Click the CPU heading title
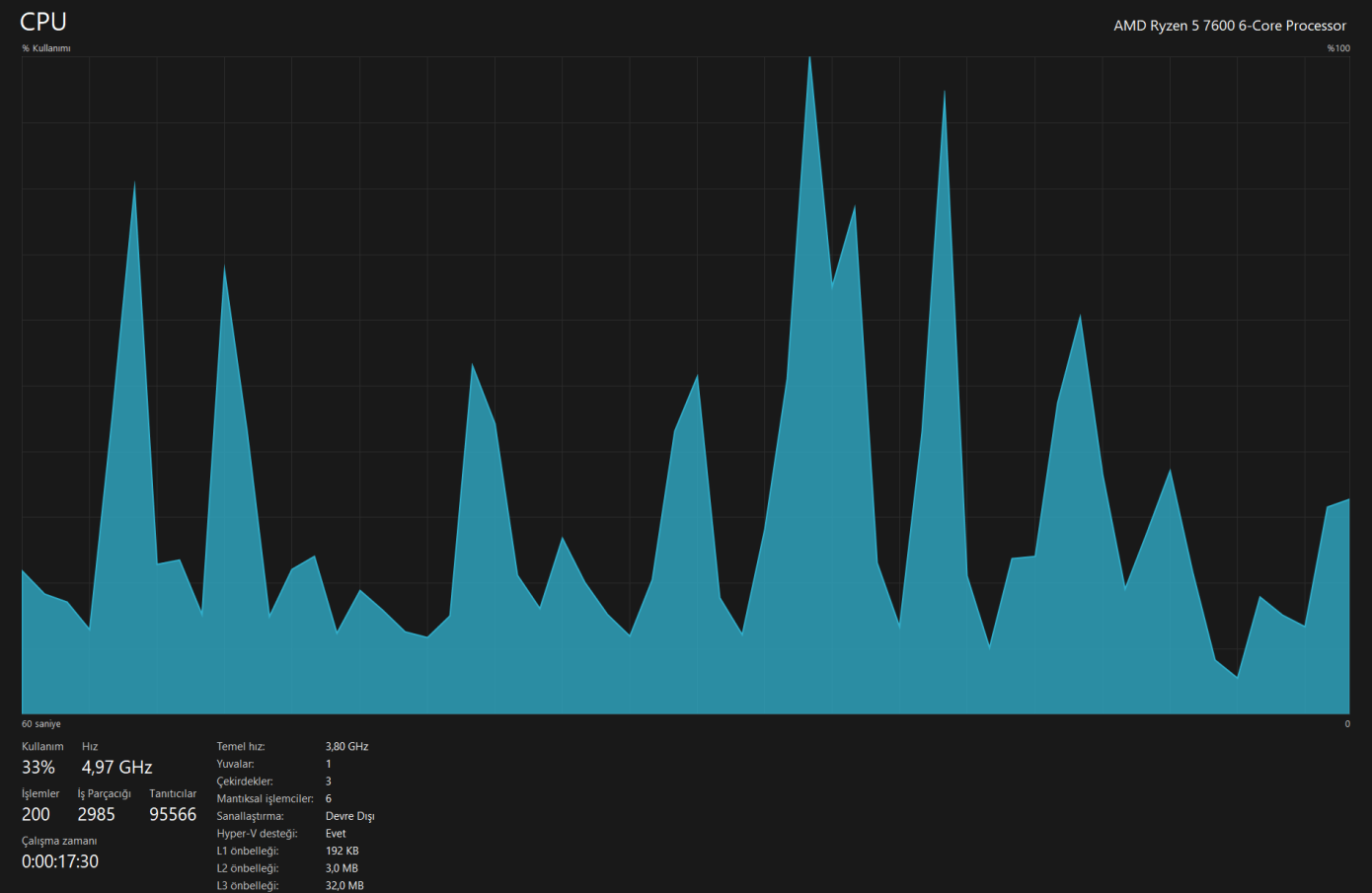1372x893 pixels. click(43, 22)
